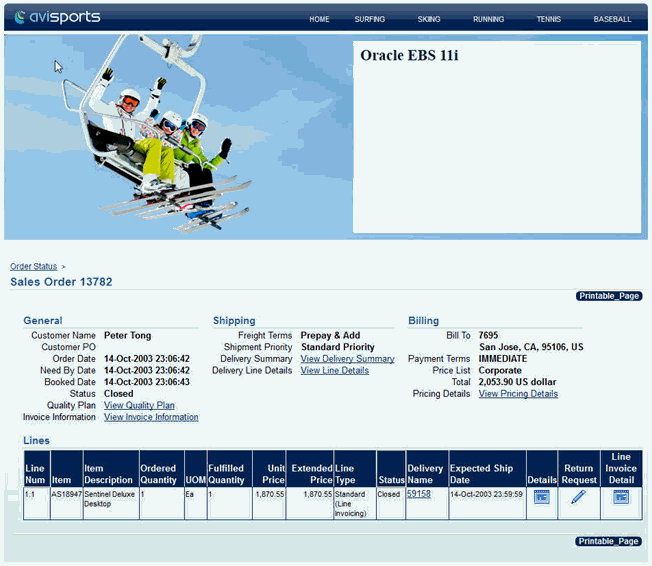The height and width of the screenshot is (566, 652).
Task: Select the TENNIS menu item
Action: pos(548,19)
